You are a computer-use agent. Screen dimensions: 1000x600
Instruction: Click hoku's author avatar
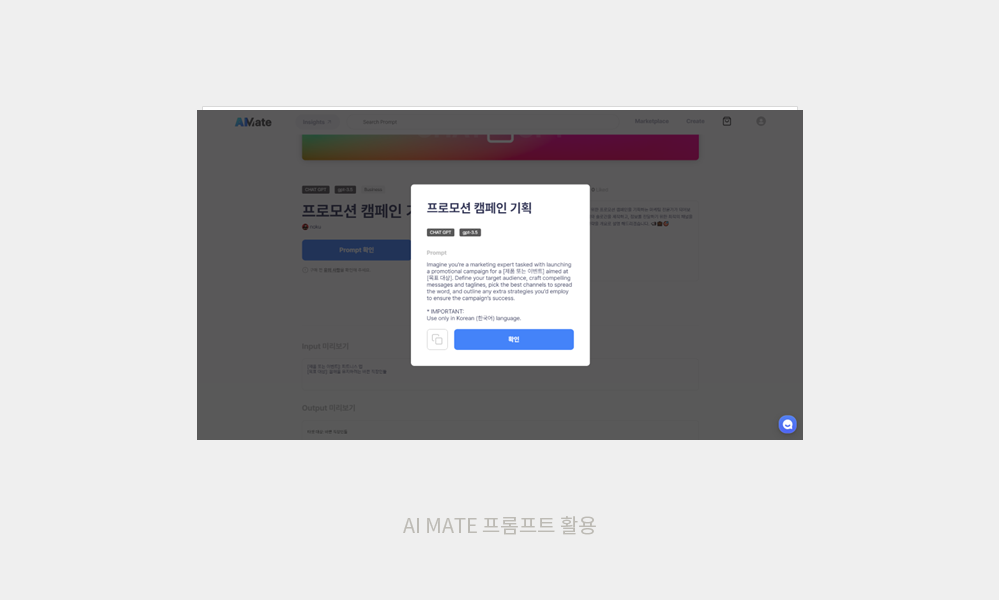tap(303, 225)
